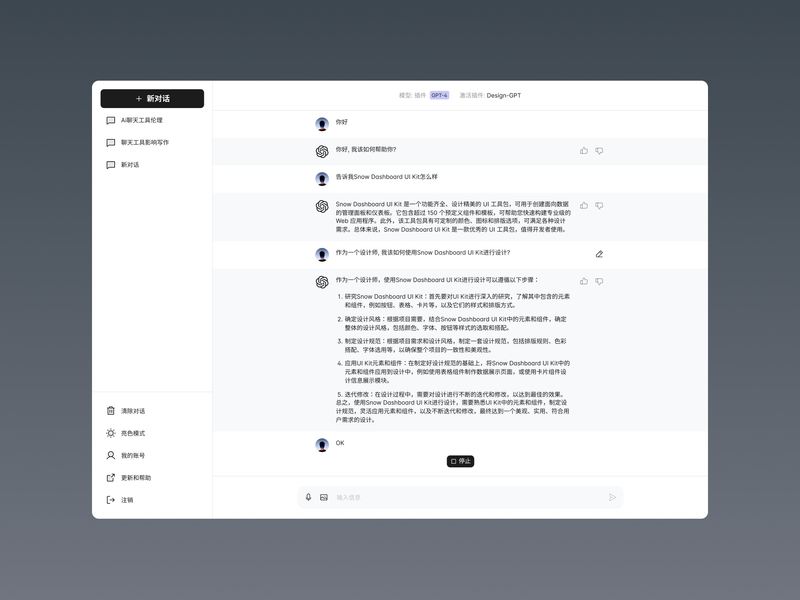Click the trash icon for 清除对话

tap(111, 411)
